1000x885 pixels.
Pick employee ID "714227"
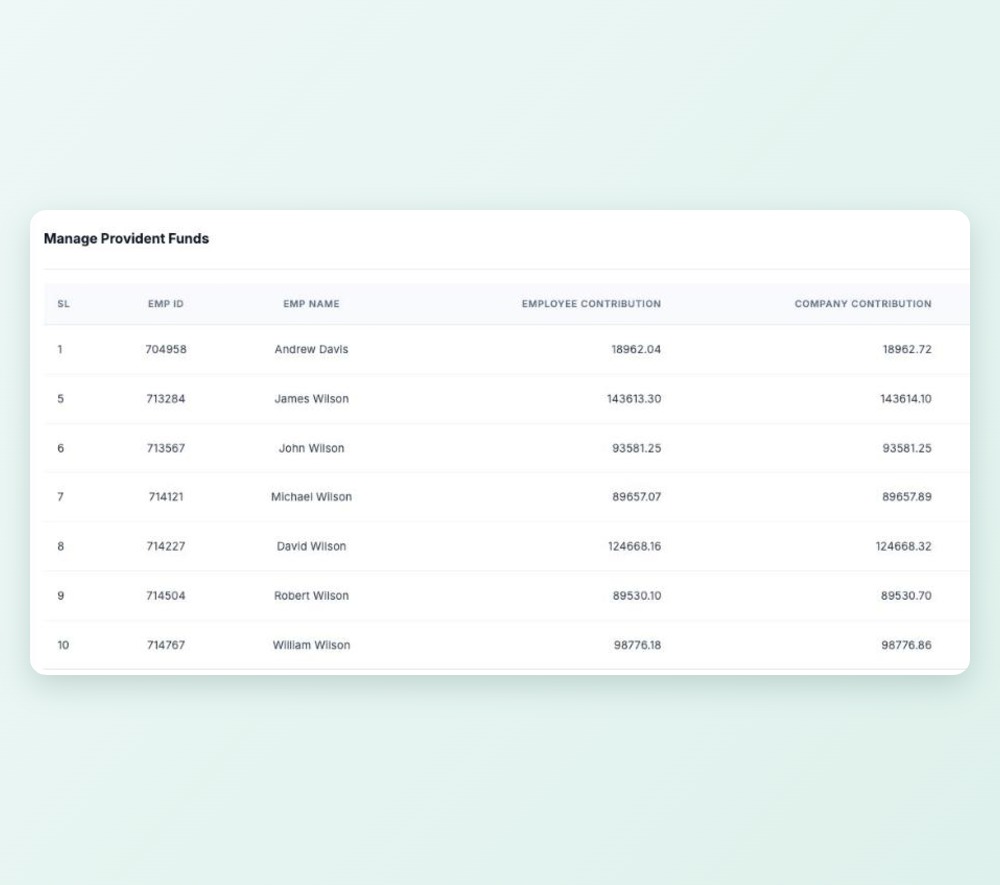(x=166, y=546)
